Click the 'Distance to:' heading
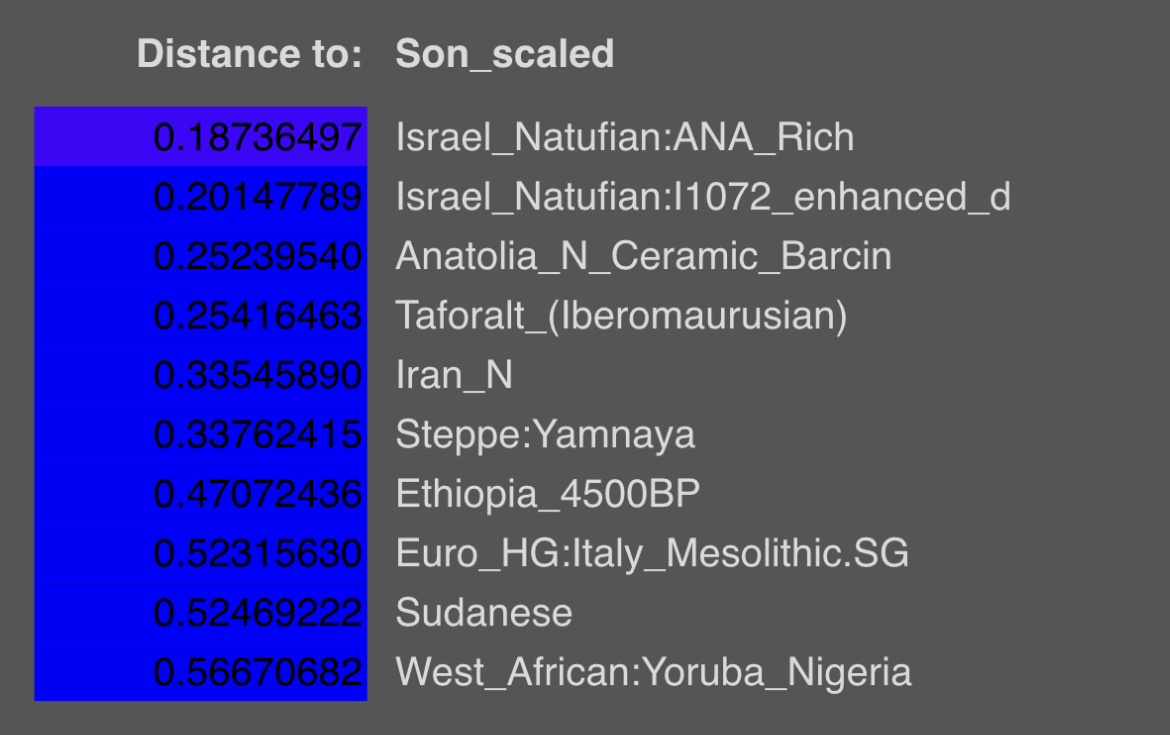The height and width of the screenshot is (735, 1170). (x=249, y=54)
